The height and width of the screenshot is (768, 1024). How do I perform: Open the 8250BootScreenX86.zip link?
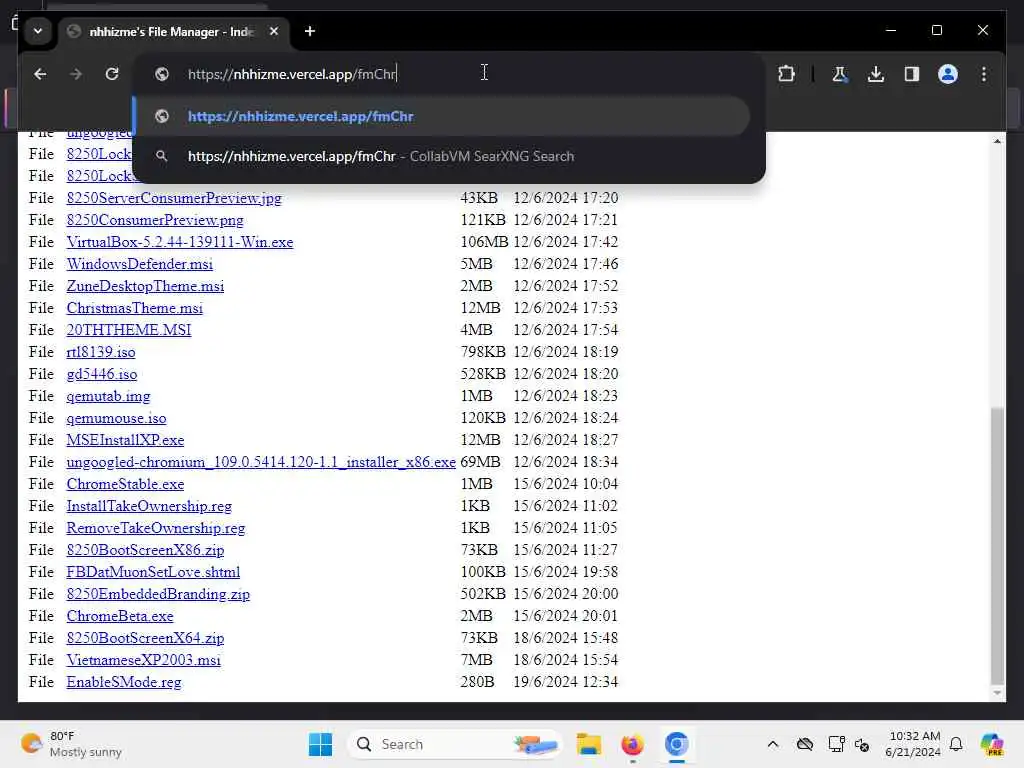point(145,550)
